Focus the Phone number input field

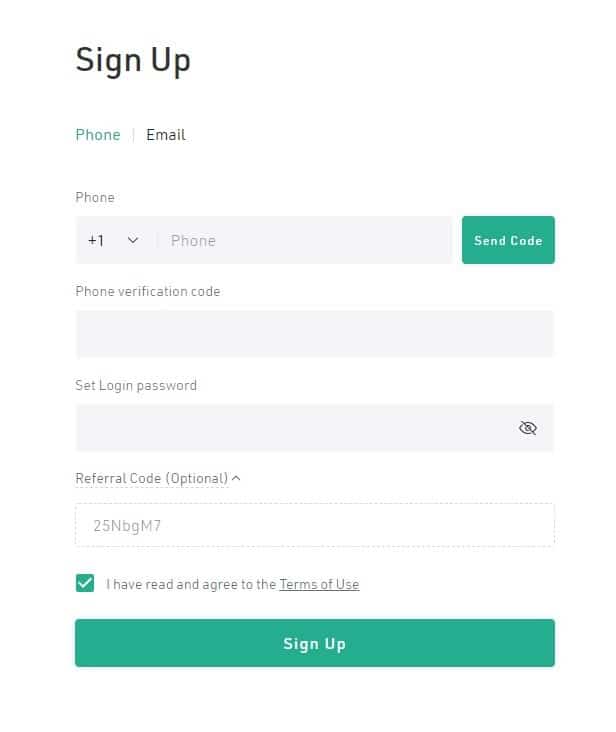(x=305, y=241)
